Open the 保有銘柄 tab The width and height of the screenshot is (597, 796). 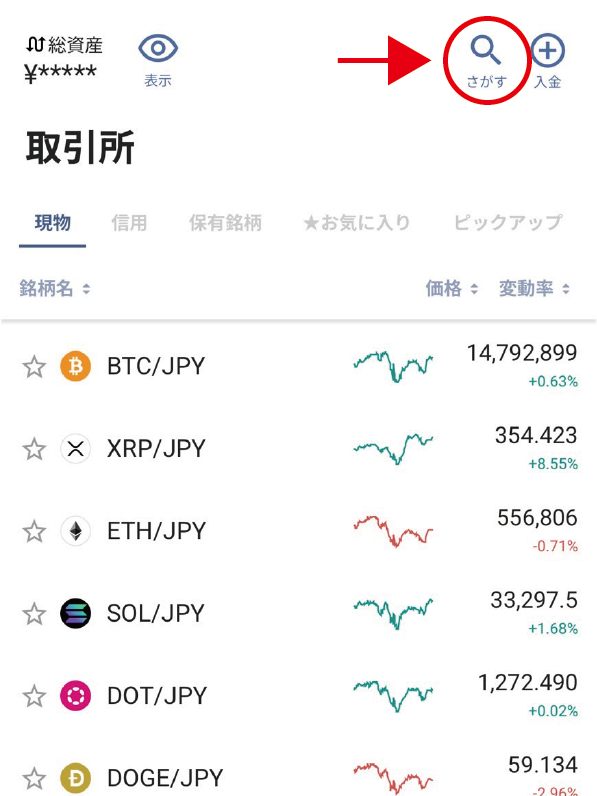pyautogui.click(x=225, y=222)
